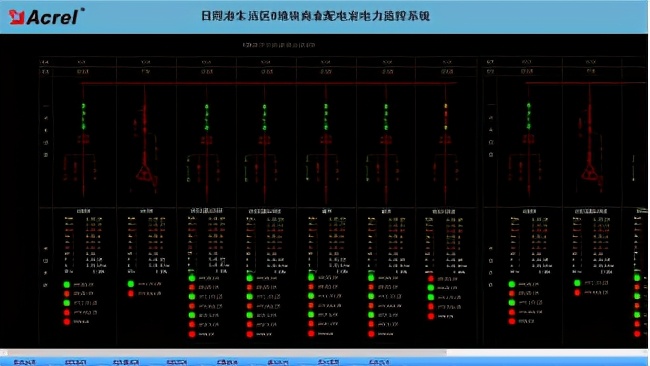Open the sixth tab in the bottom navigation bar
Image resolution: width=650 pixels, height=366 pixels.
tap(278, 362)
